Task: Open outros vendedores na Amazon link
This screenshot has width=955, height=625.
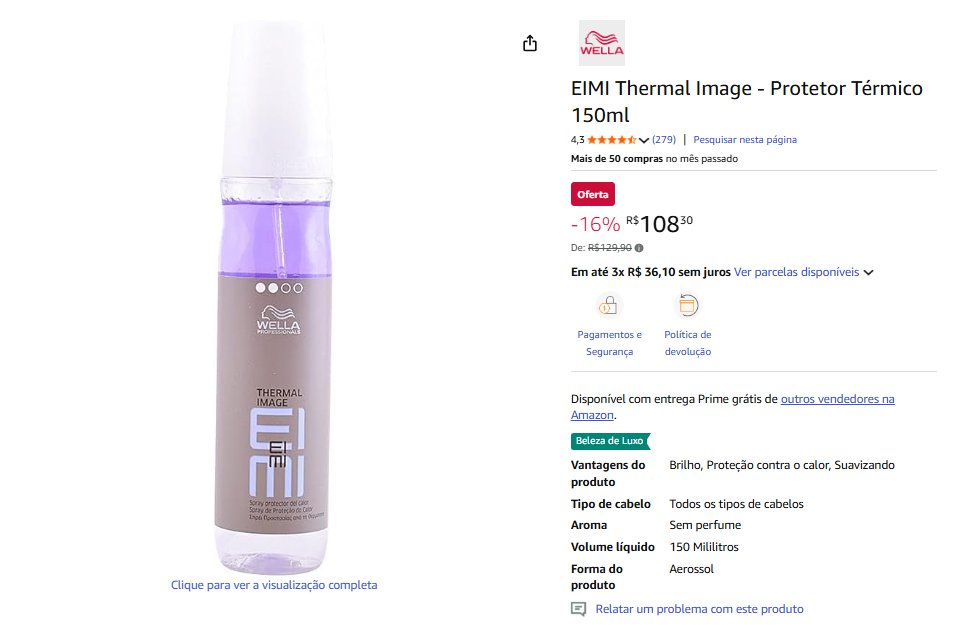Action: (x=733, y=407)
